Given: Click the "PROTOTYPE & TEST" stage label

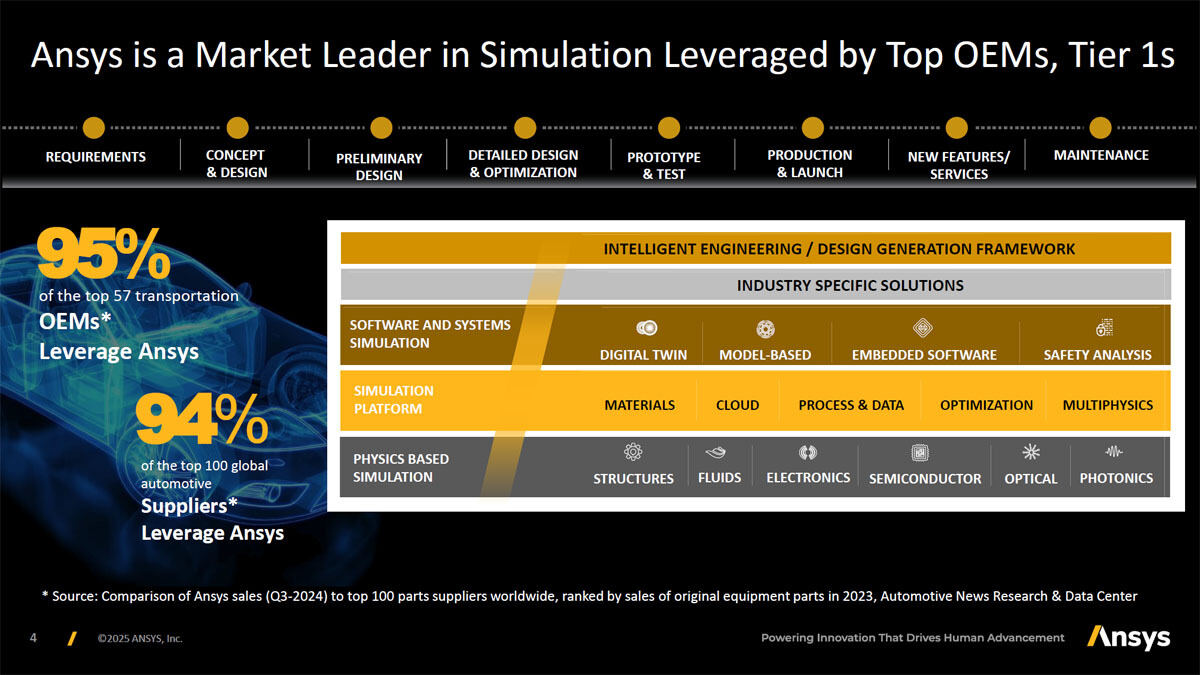Looking at the screenshot, I should tap(664, 165).
